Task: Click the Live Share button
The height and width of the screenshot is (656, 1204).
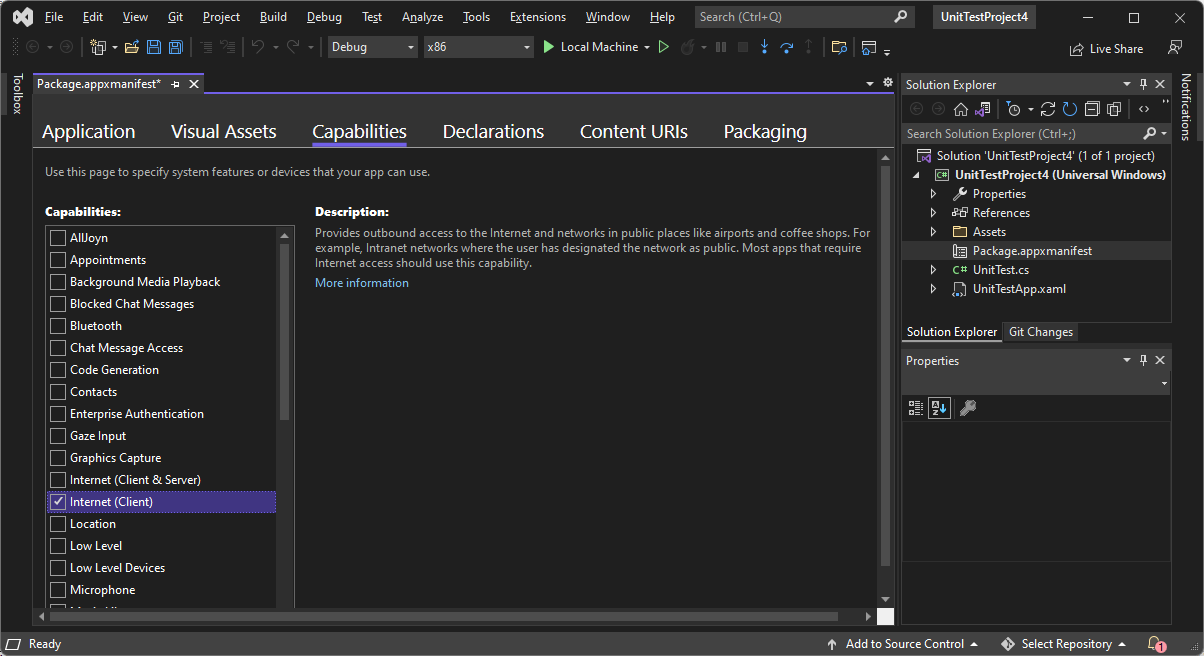Action: (1106, 49)
